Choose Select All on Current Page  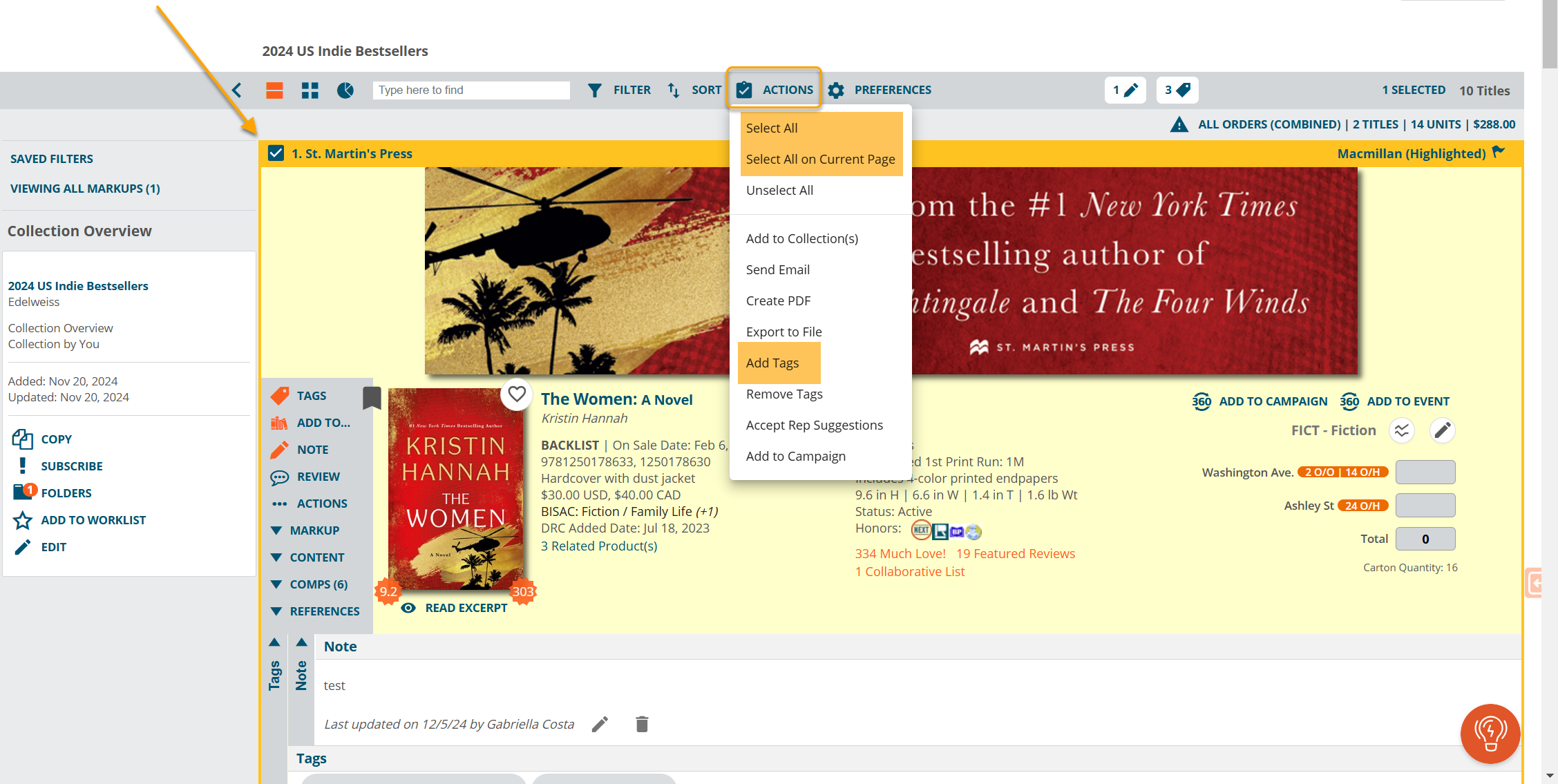point(820,159)
